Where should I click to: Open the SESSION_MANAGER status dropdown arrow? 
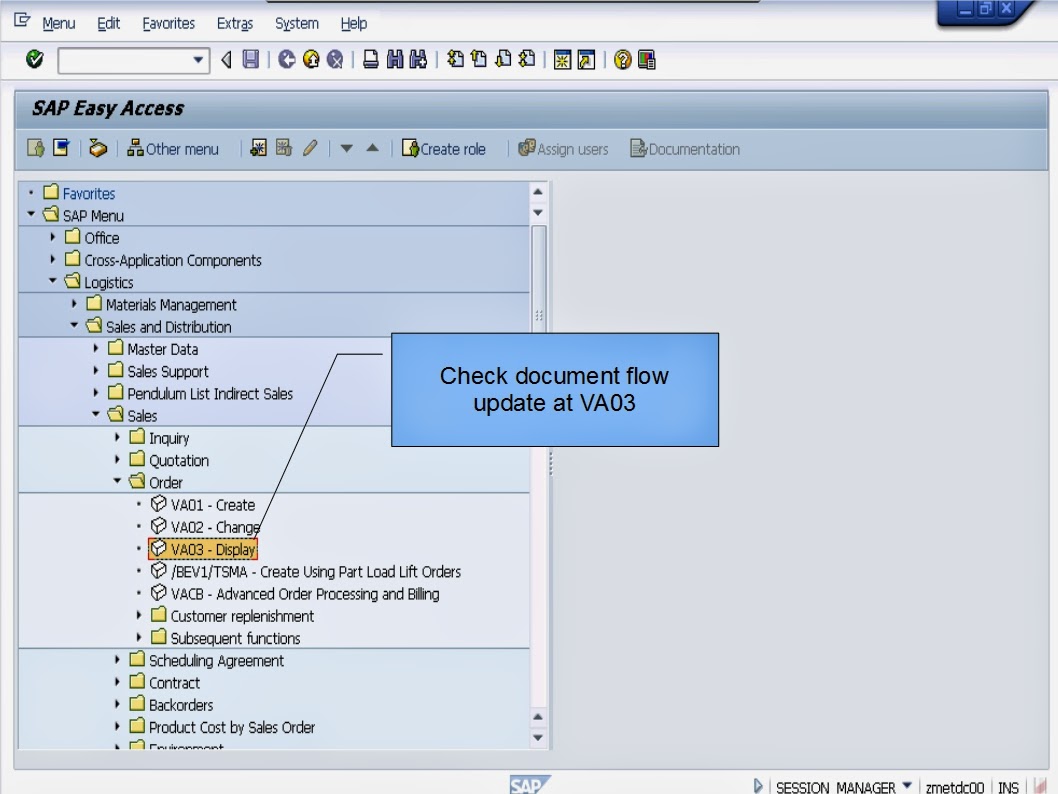(x=907, y=786)
